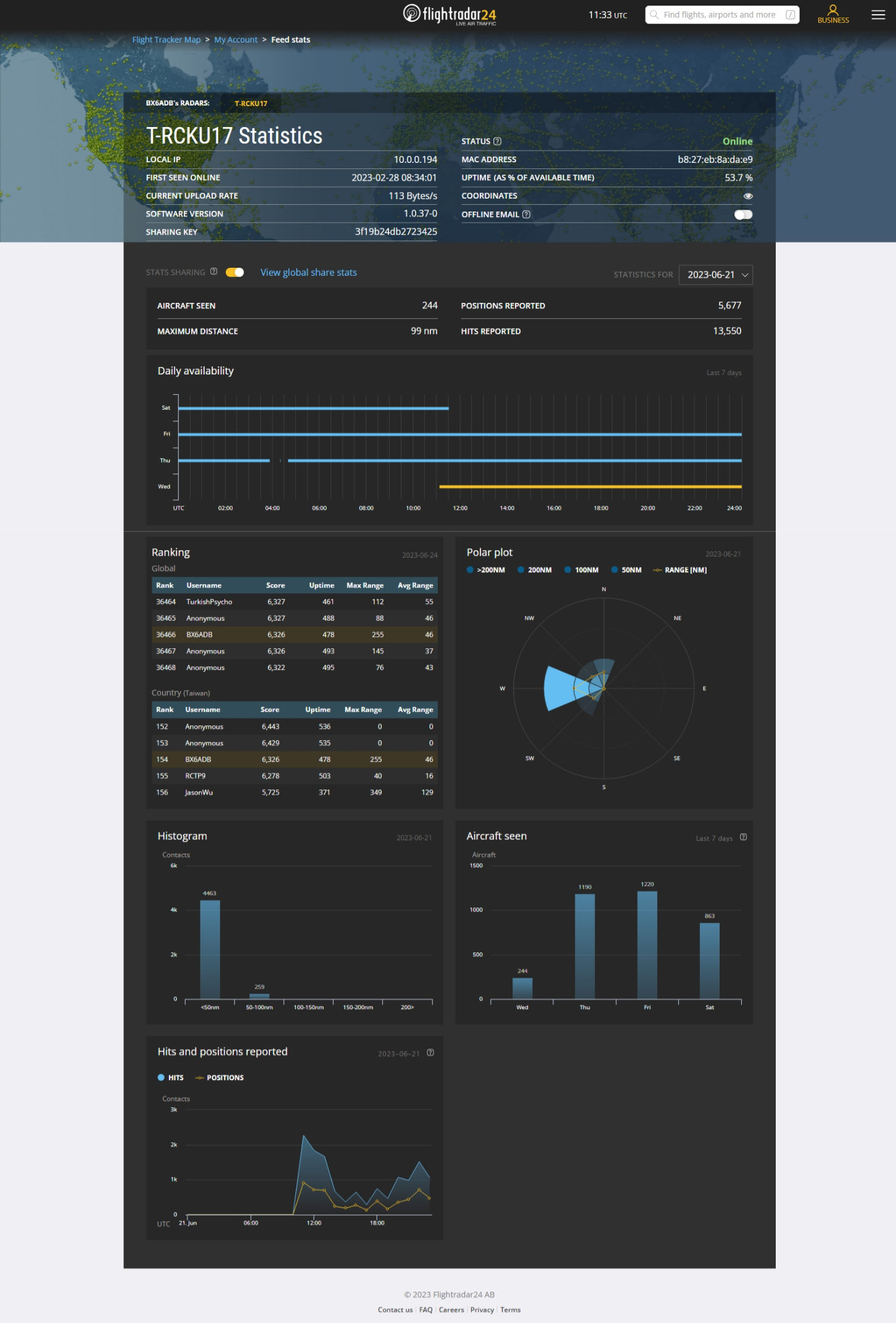
Task: Click the <50nm histogram bar
Action: pos(210,949)
